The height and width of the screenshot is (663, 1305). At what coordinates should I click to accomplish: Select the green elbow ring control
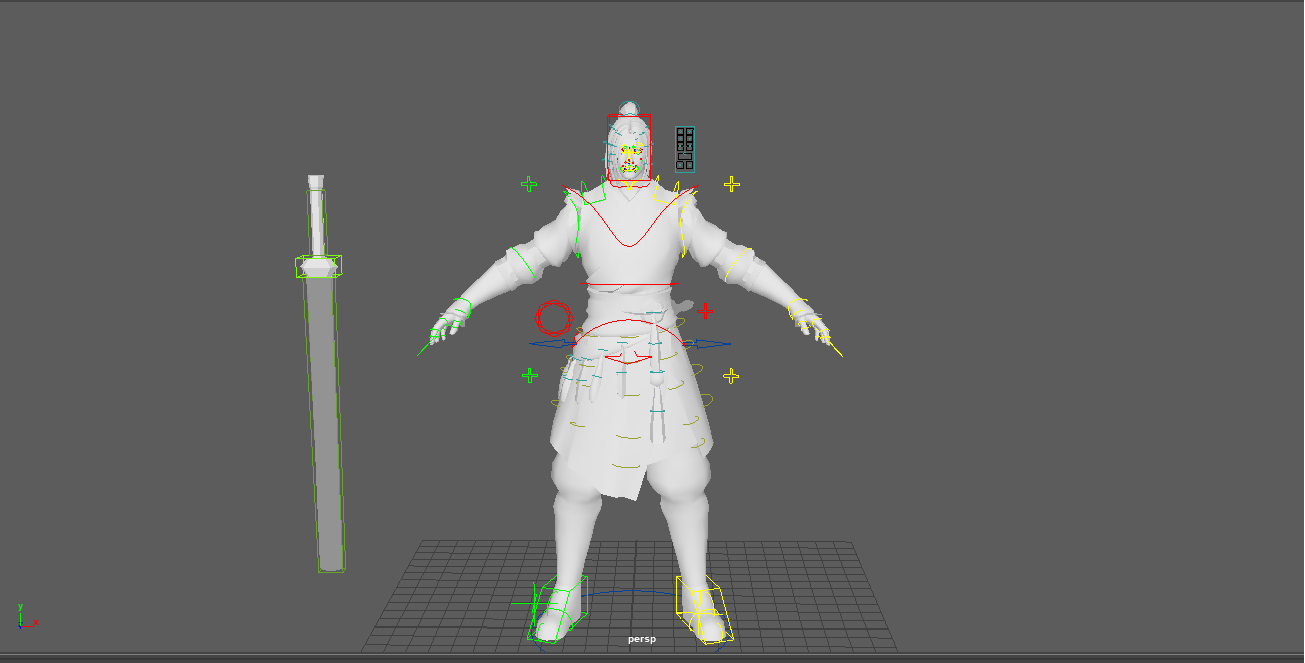click(521, 261)
